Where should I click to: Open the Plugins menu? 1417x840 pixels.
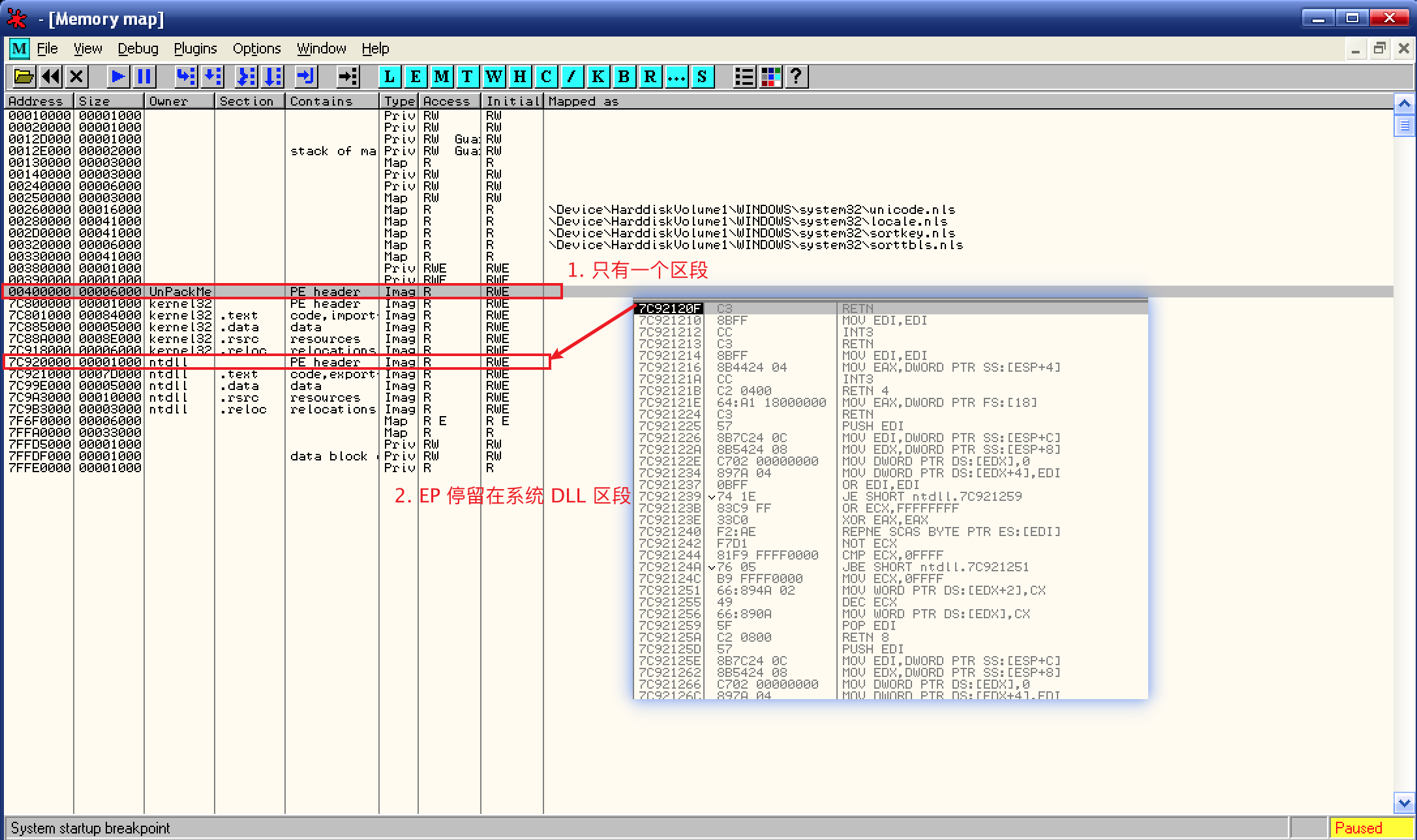point(195,49)
